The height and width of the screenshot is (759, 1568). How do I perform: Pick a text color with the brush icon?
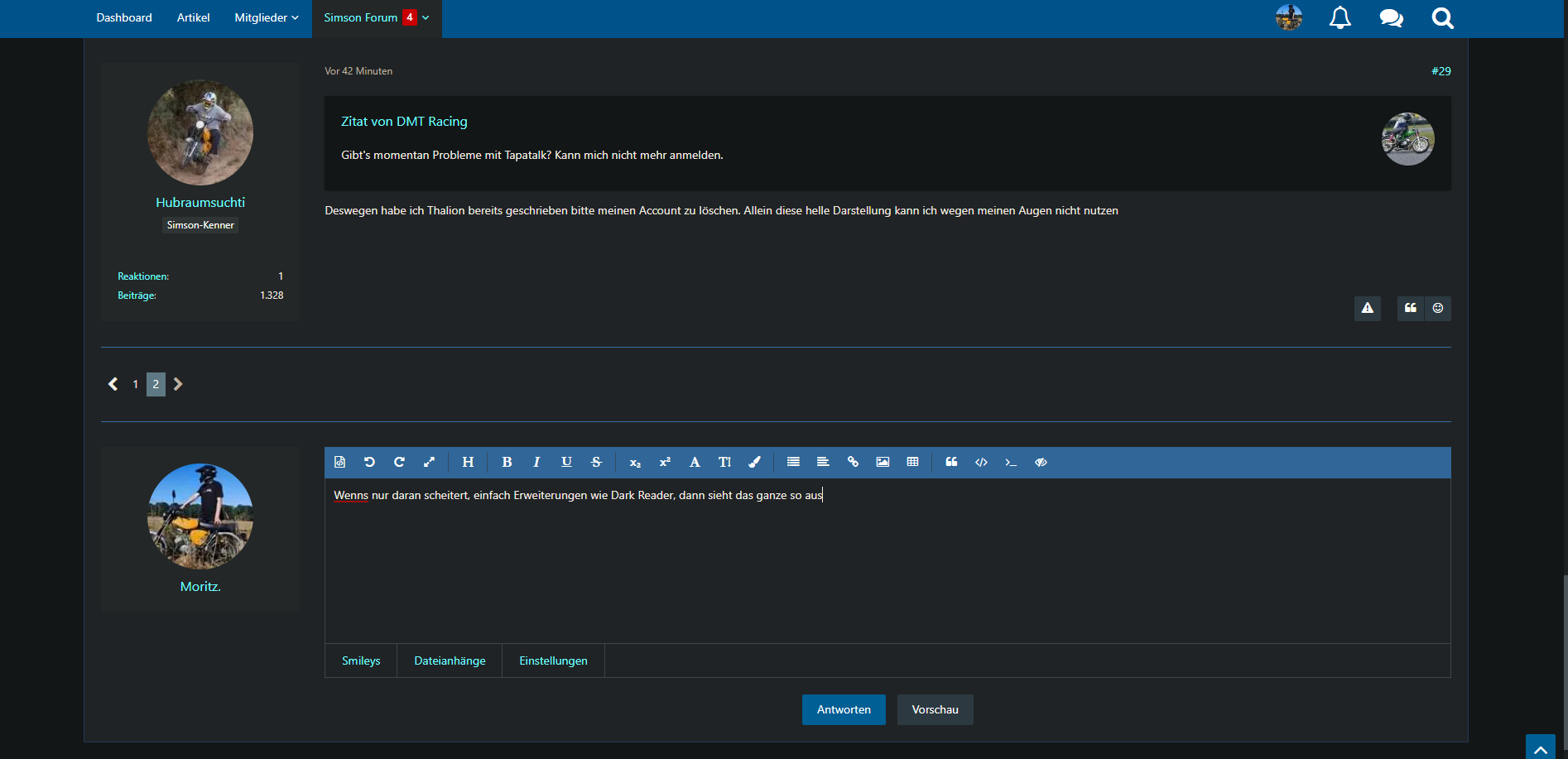tap(754, 462)
